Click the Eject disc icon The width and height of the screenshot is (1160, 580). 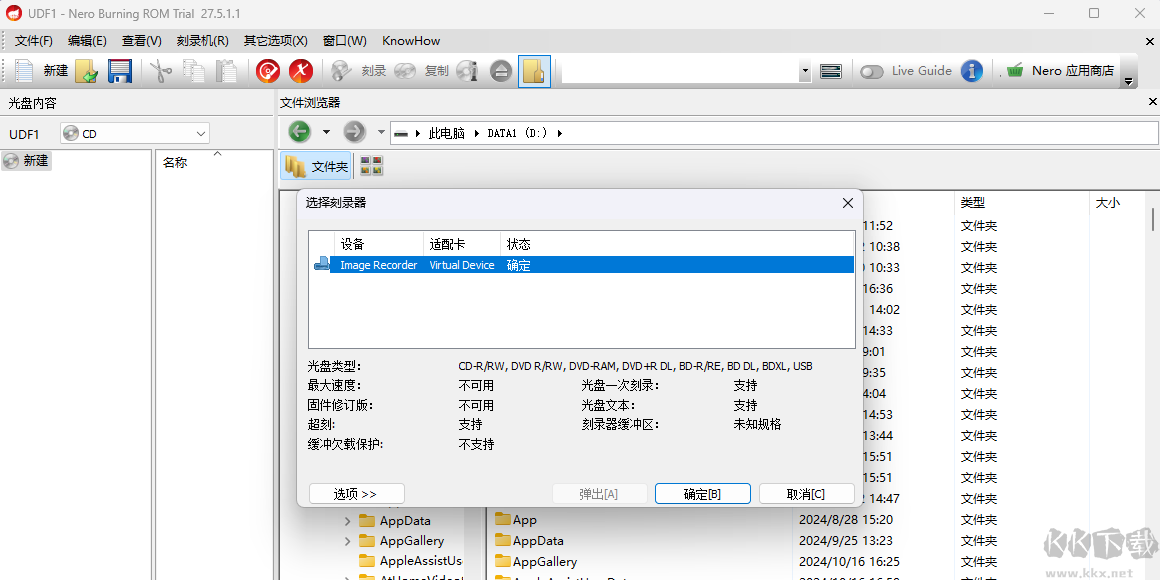pyautogui.click(x=501, y=71)
